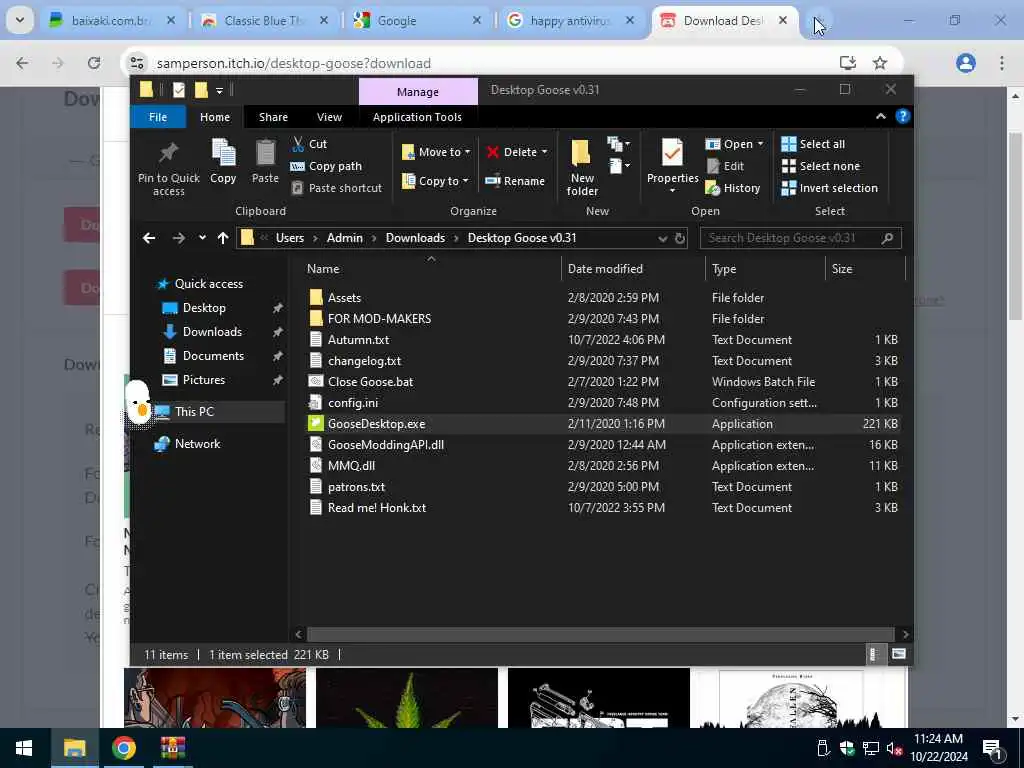Click Edit in Open group
The height and width of the screenshot is (768, 1024).
[x=725, y=166]
